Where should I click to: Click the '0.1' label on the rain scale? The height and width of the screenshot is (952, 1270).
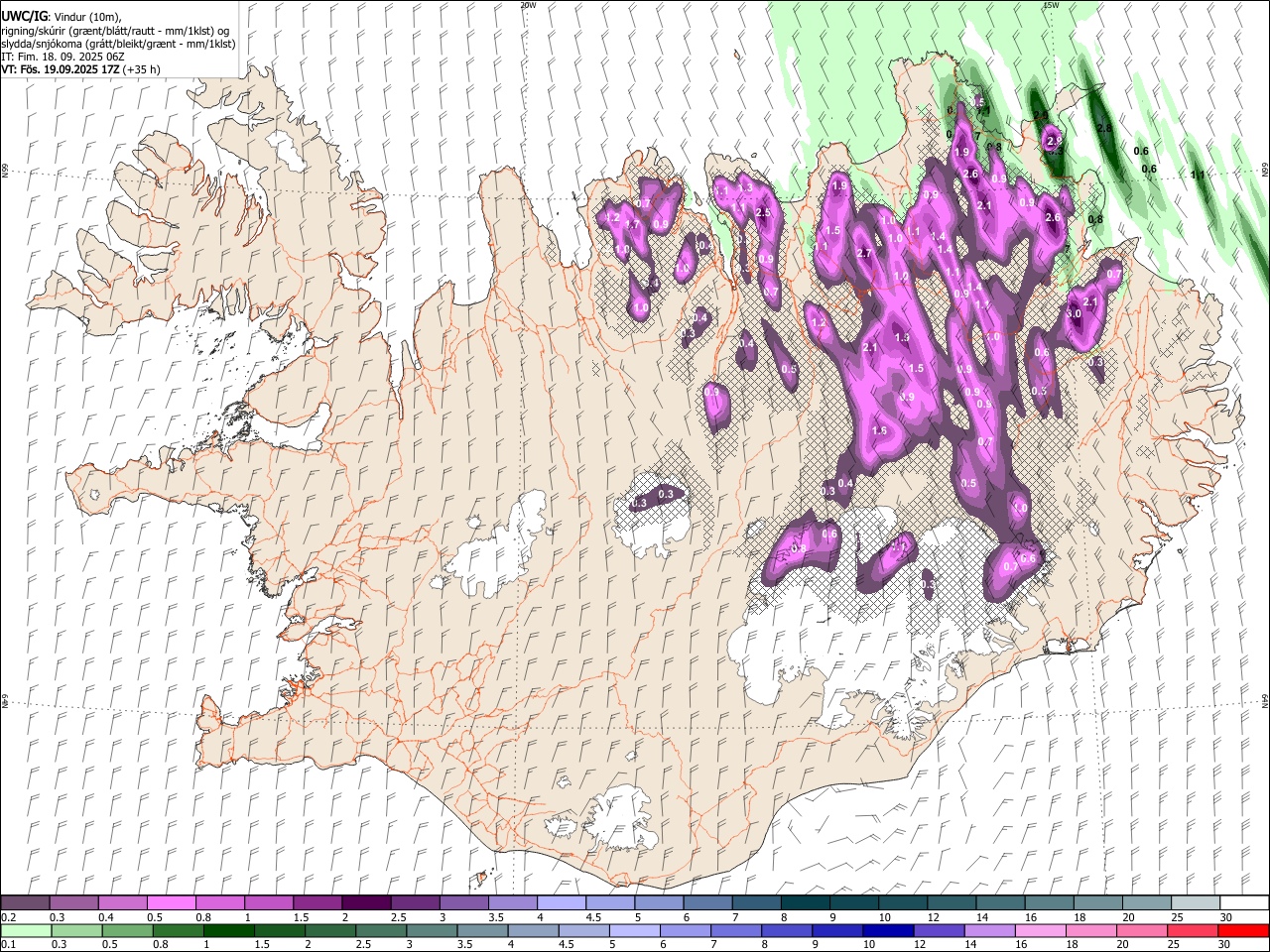pyautogui.click(x=9, y=944)
